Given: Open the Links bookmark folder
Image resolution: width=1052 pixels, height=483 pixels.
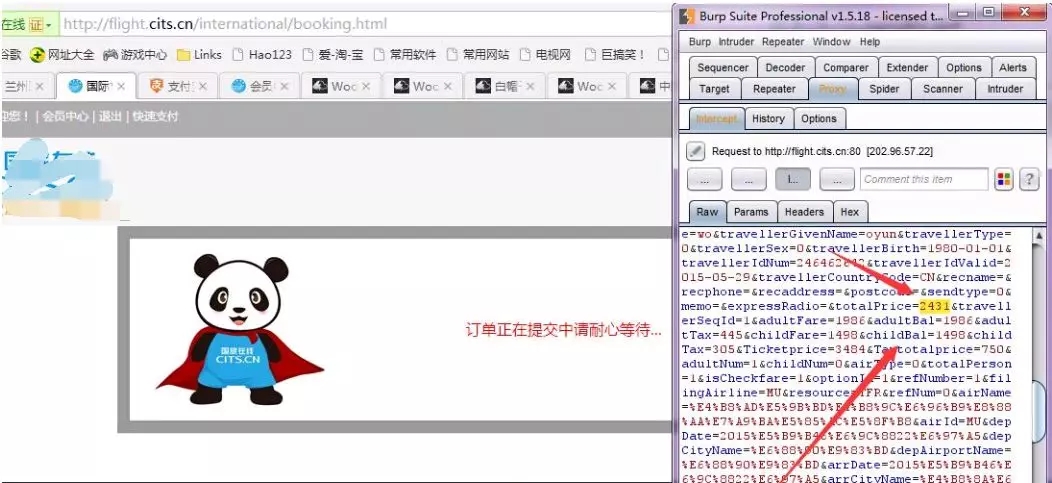Looking at the screenshot, I should coord(199,54).
